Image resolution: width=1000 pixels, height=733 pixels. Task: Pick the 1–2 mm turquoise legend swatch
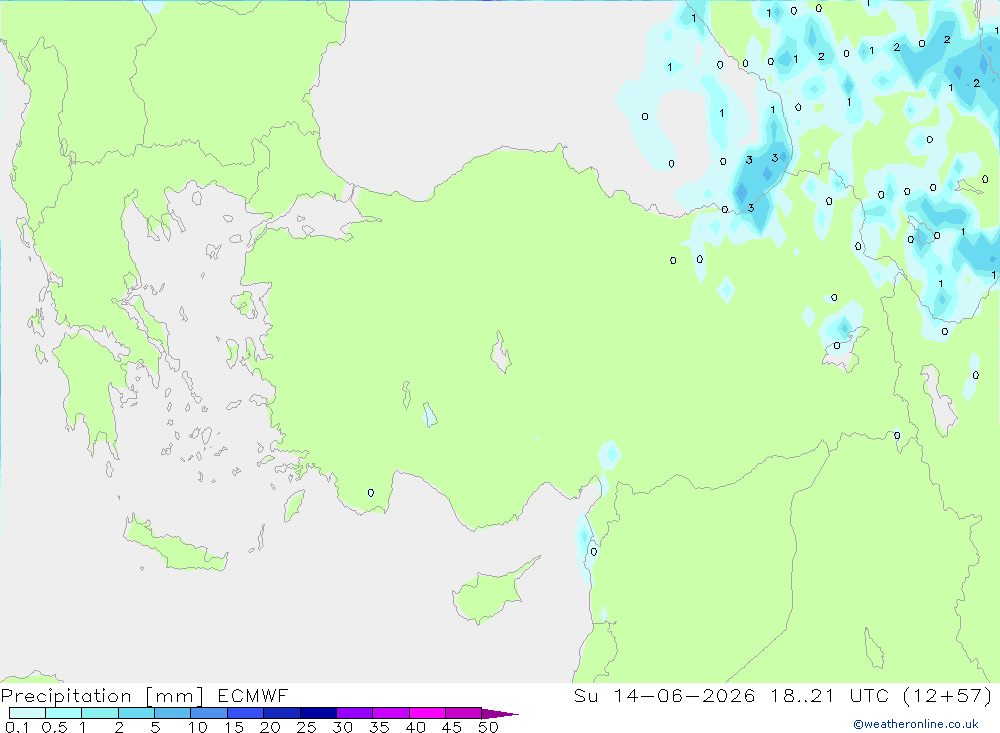(x=100, y=713)
